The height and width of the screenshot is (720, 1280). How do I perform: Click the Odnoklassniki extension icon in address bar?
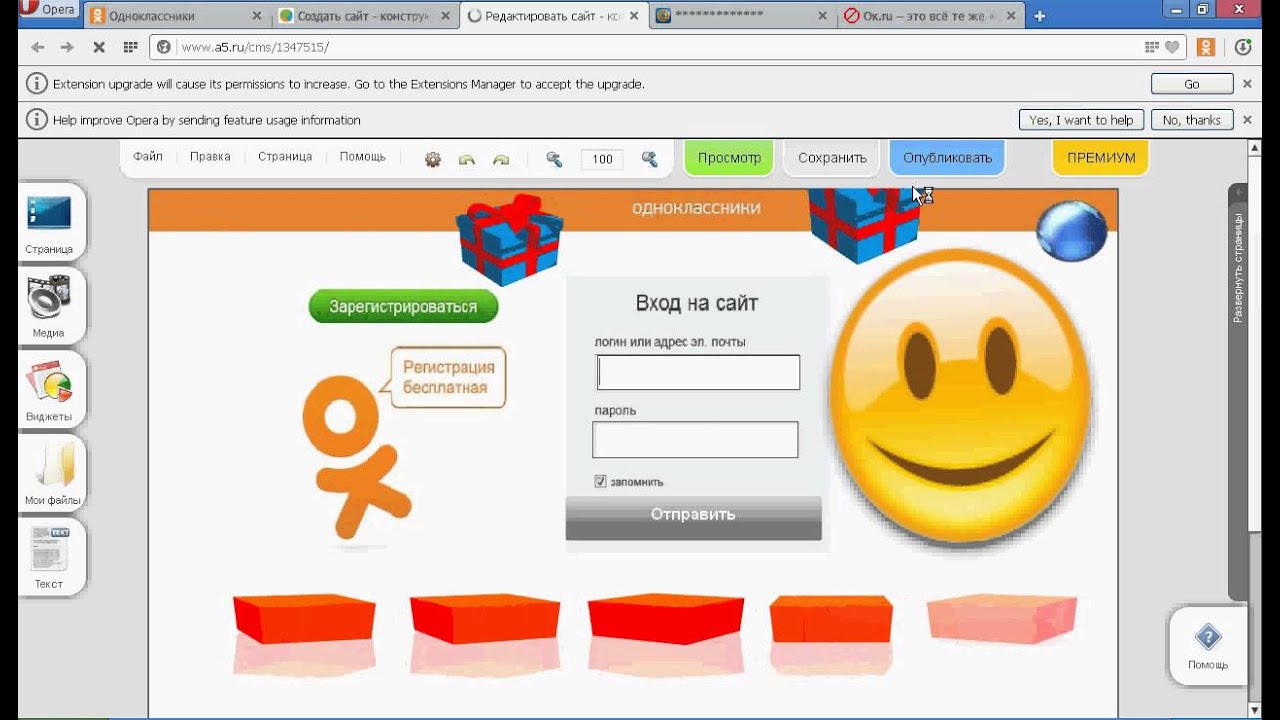1206,47
